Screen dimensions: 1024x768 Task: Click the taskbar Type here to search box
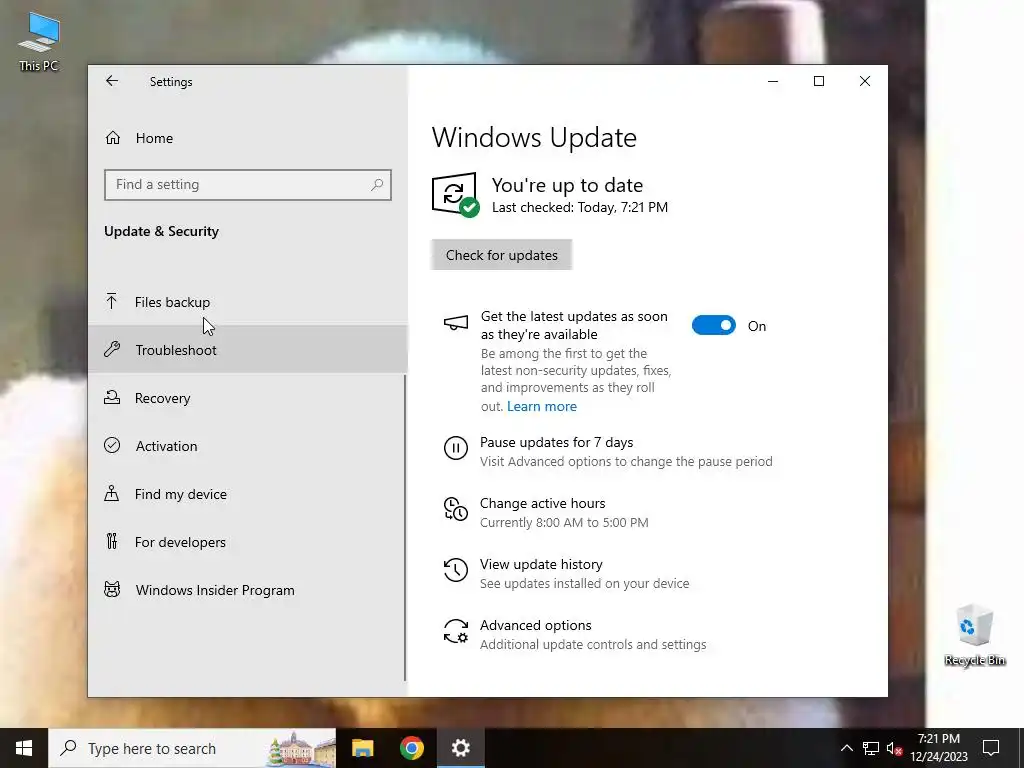[x=192, y=748]
